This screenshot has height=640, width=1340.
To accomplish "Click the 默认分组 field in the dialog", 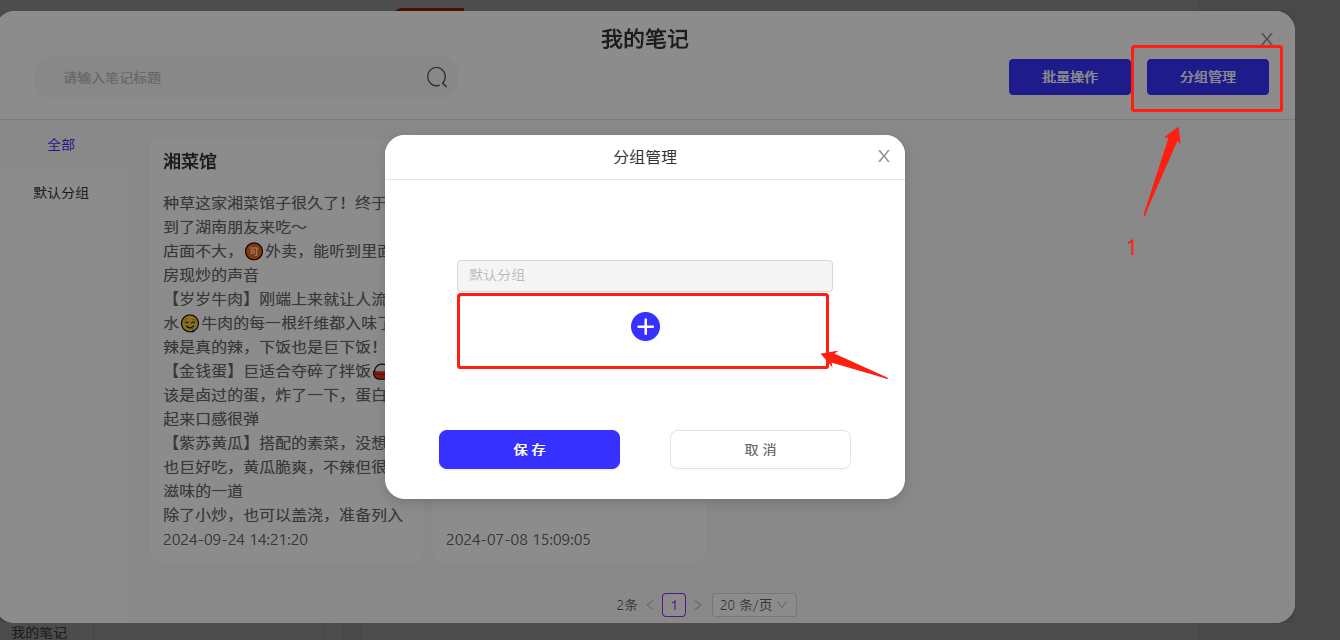I will tap(645, 275).
